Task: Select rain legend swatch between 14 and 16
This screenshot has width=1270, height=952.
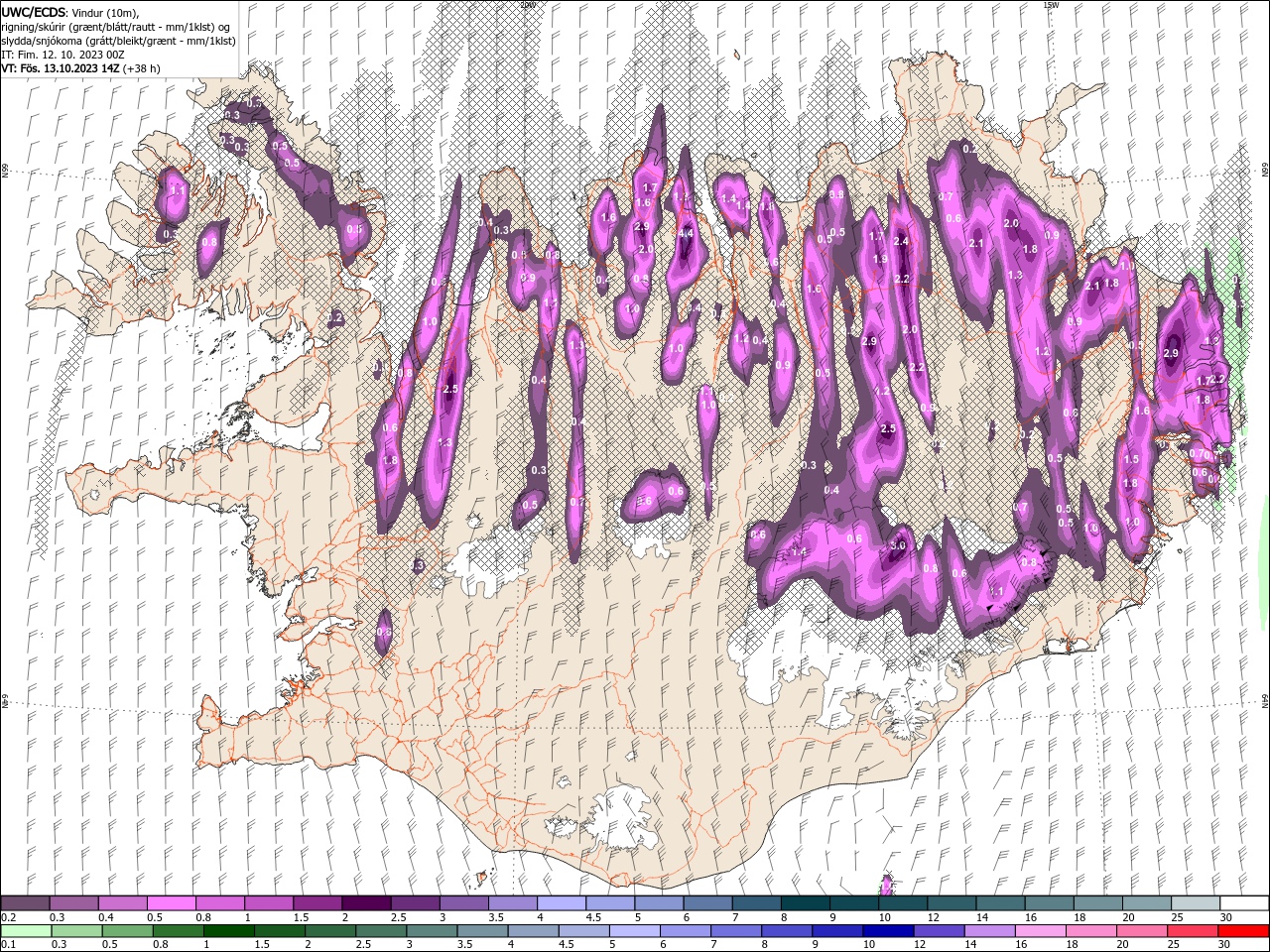Action: coord(988,931)
